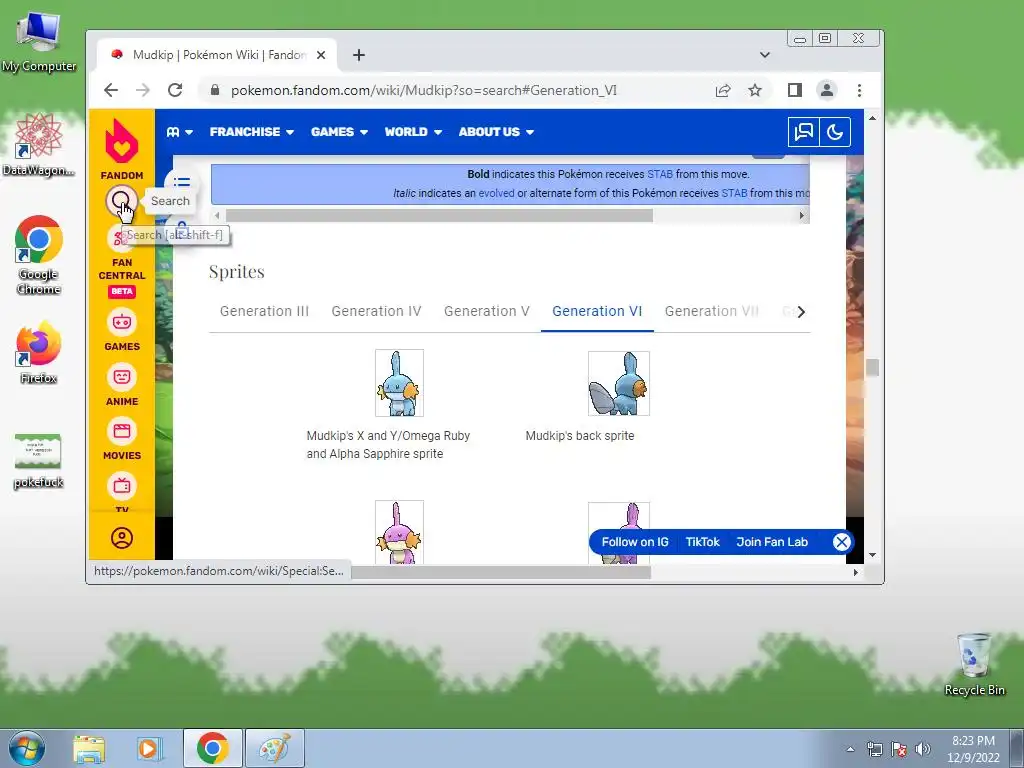
Task: Click browser bottom horizontal scrollbar
Action: (500, 572)
